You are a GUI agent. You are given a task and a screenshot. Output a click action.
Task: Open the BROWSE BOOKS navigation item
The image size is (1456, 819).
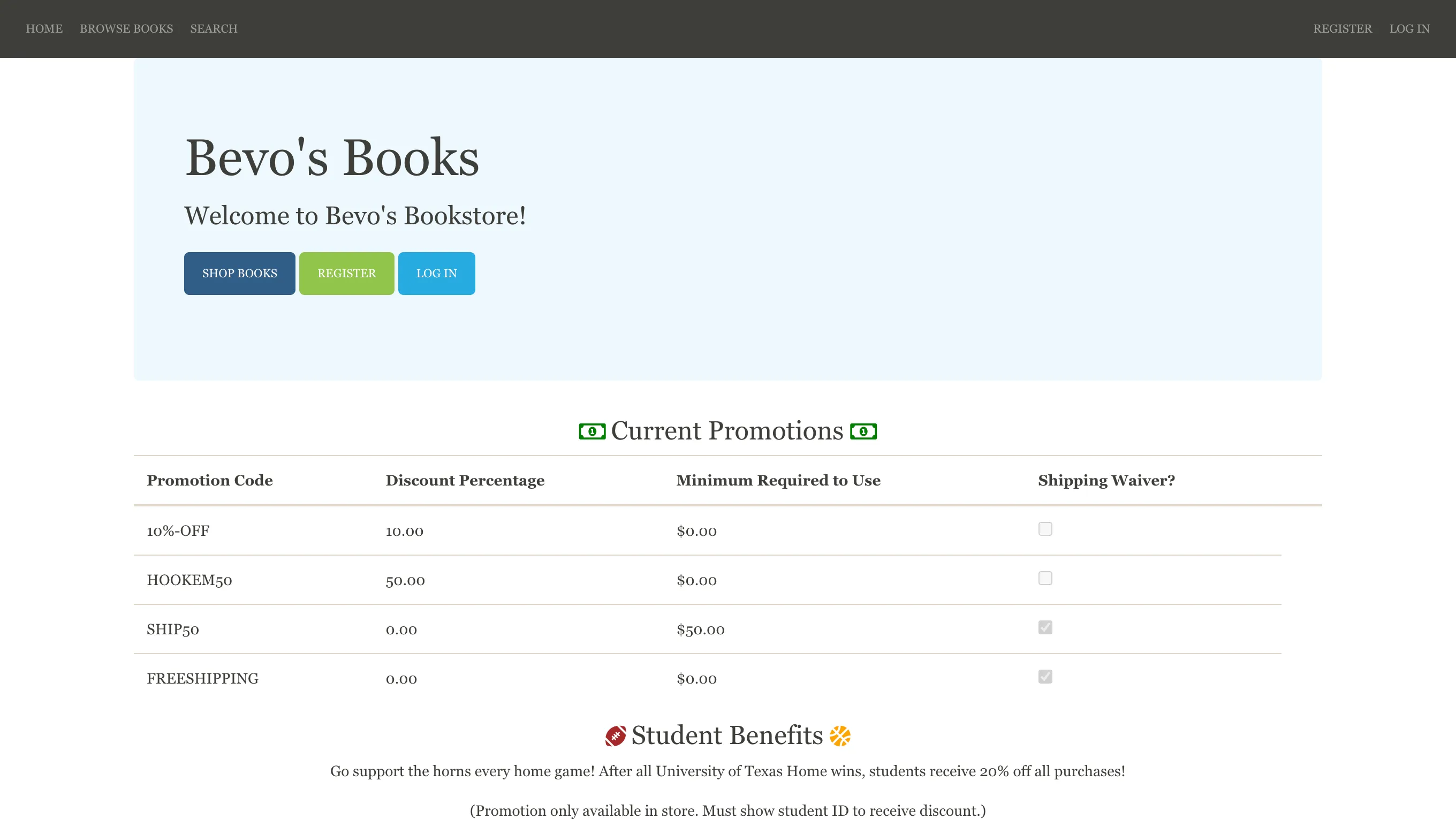coord(126,28)
